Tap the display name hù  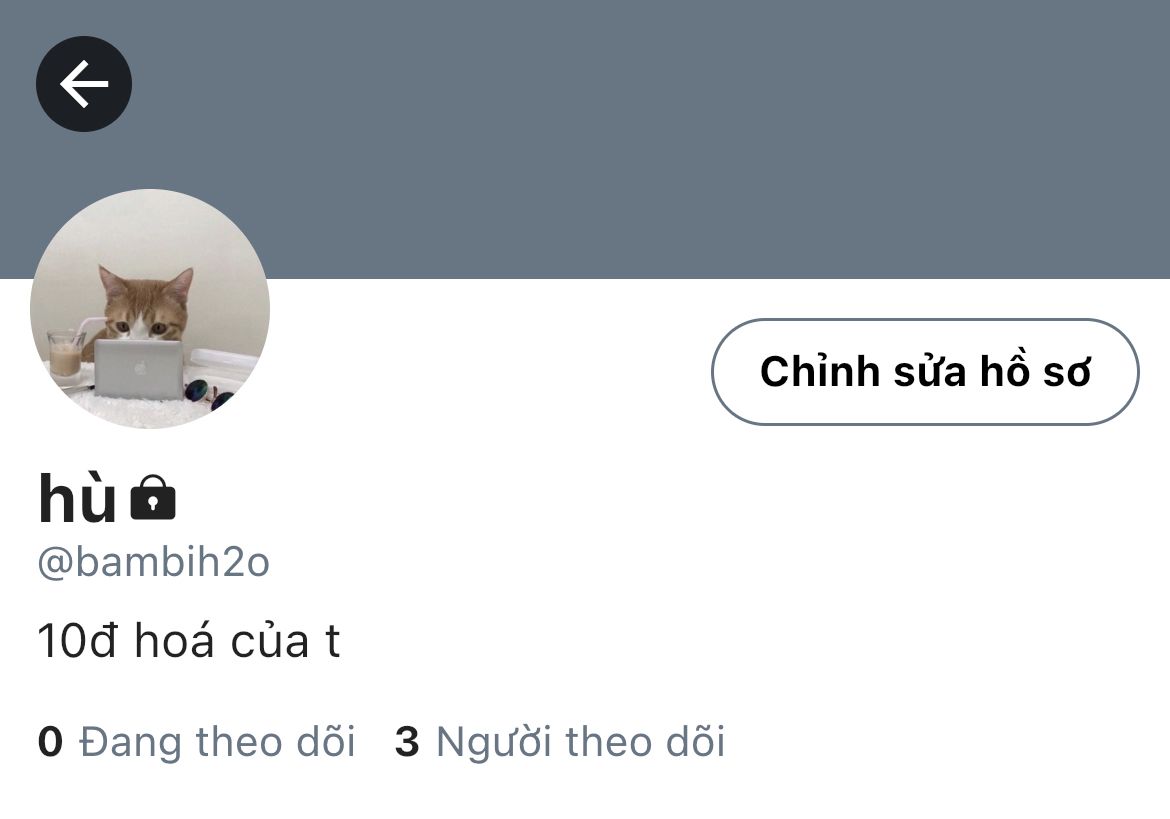click(77, 498)
